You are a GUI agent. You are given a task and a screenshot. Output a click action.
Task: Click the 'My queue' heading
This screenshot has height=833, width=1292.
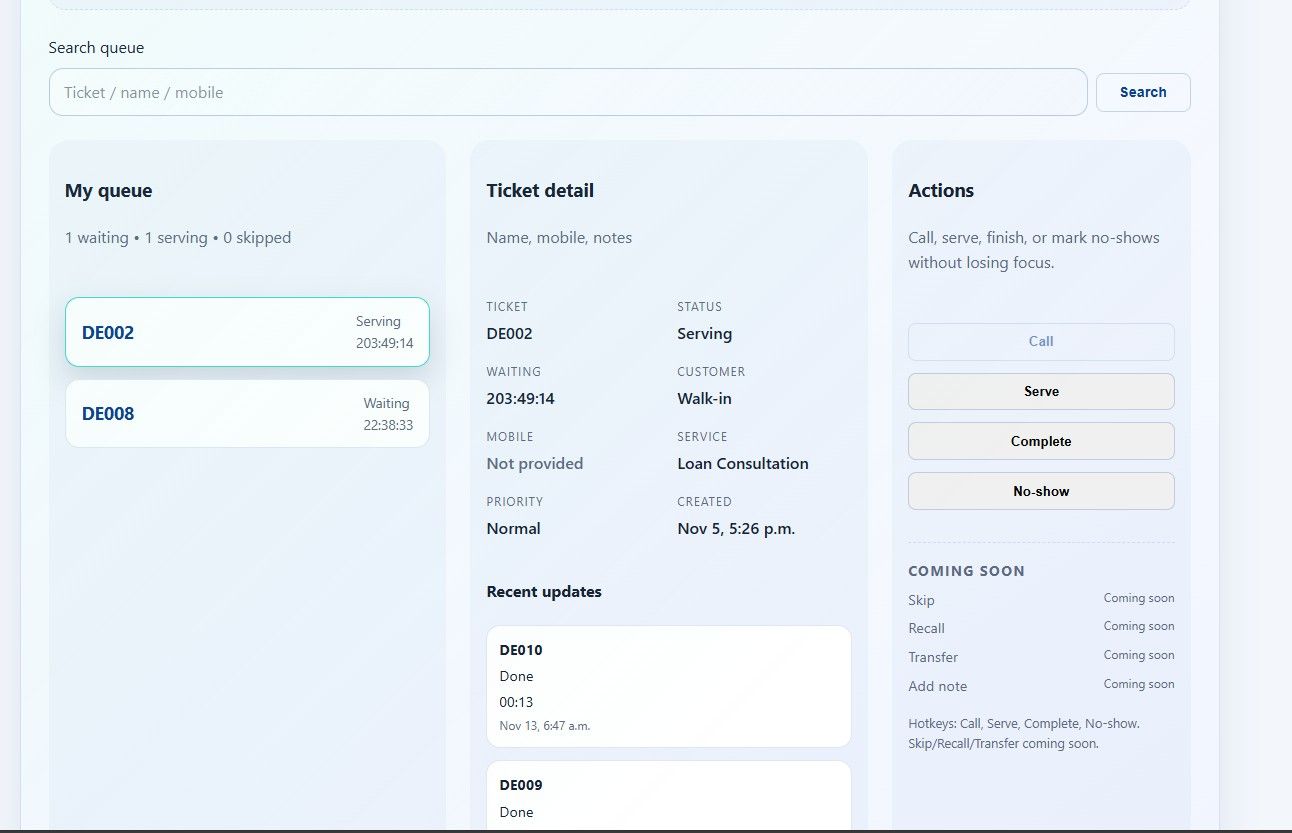109,190
